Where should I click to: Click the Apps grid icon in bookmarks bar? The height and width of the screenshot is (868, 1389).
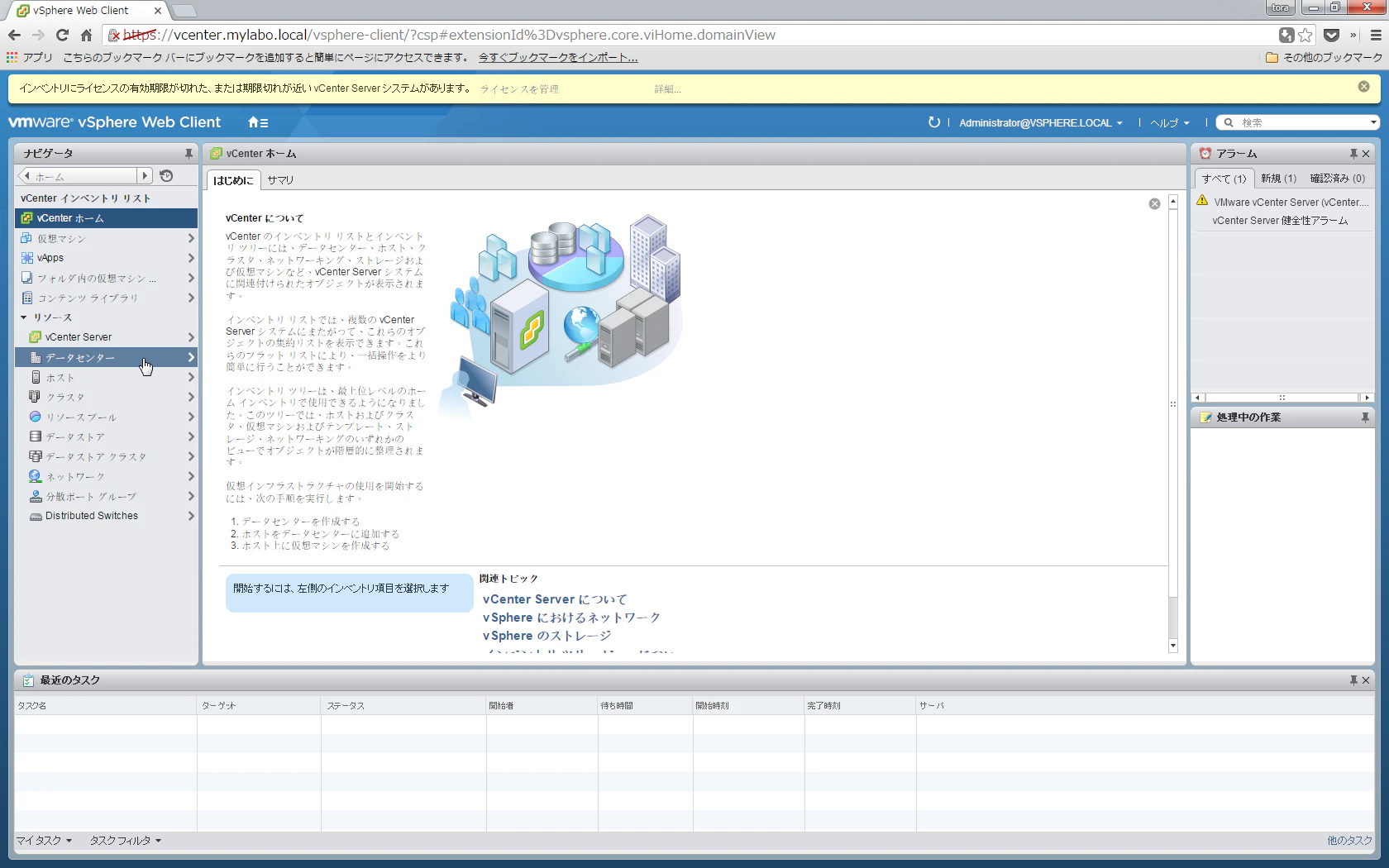[x=12, y=58]
